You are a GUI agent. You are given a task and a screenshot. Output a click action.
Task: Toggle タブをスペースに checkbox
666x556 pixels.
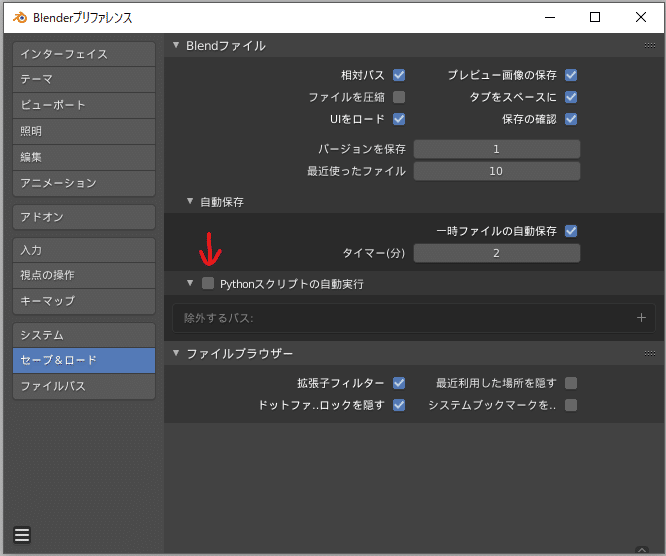pyautogui.click(x=571, y=97)
